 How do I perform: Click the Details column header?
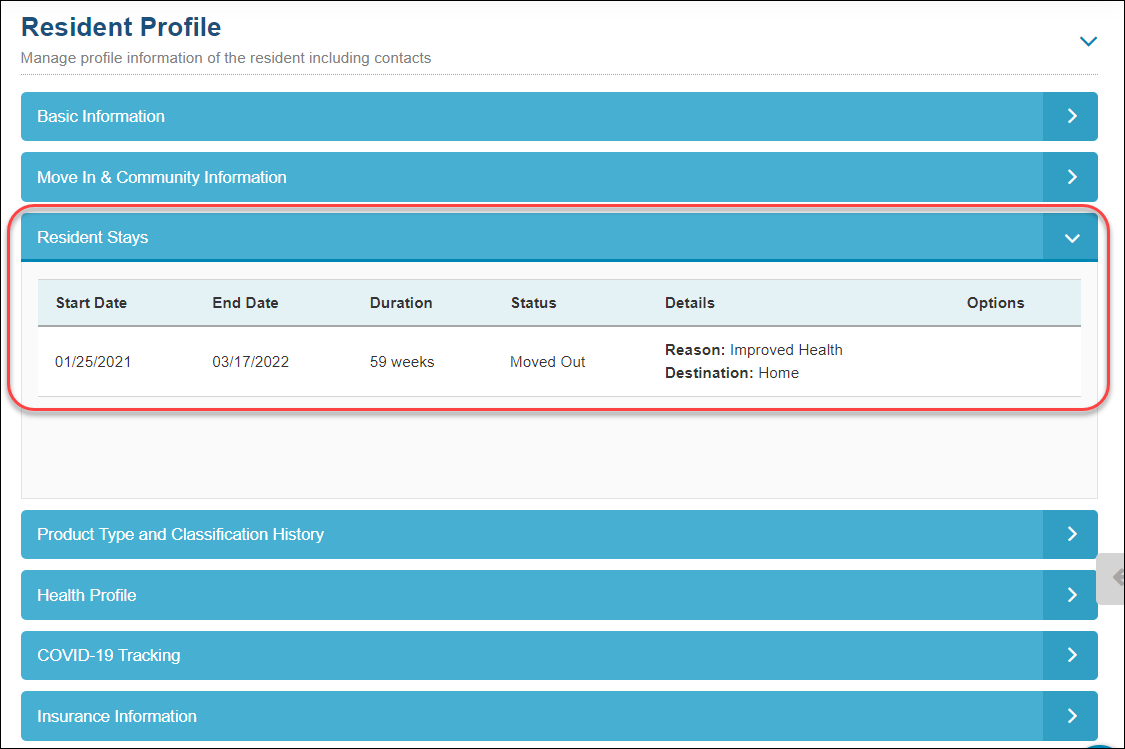pos(689,303)
